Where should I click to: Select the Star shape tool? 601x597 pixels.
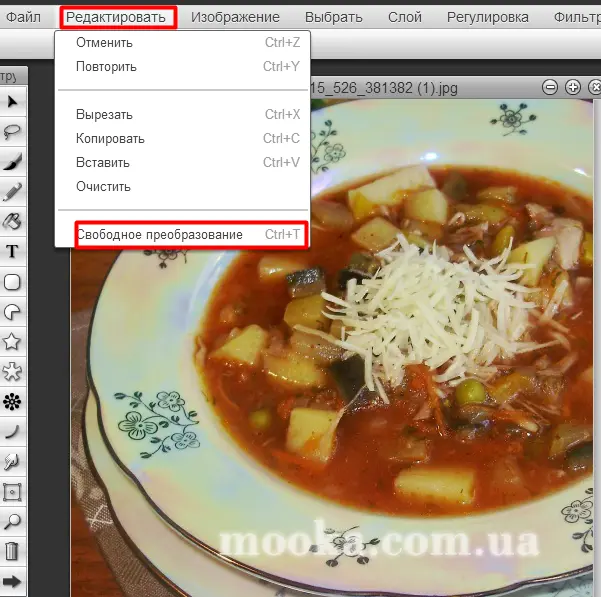click(12, 342)
